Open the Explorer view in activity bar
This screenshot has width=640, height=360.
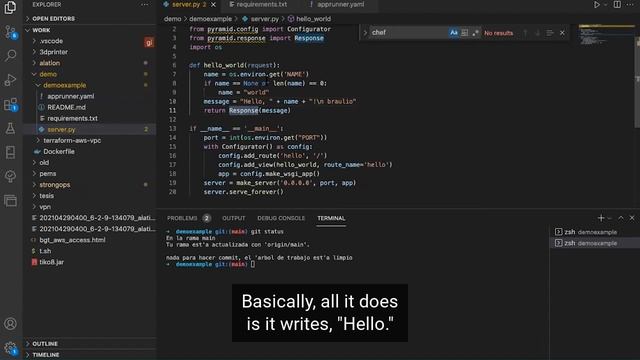click(10, 7)
